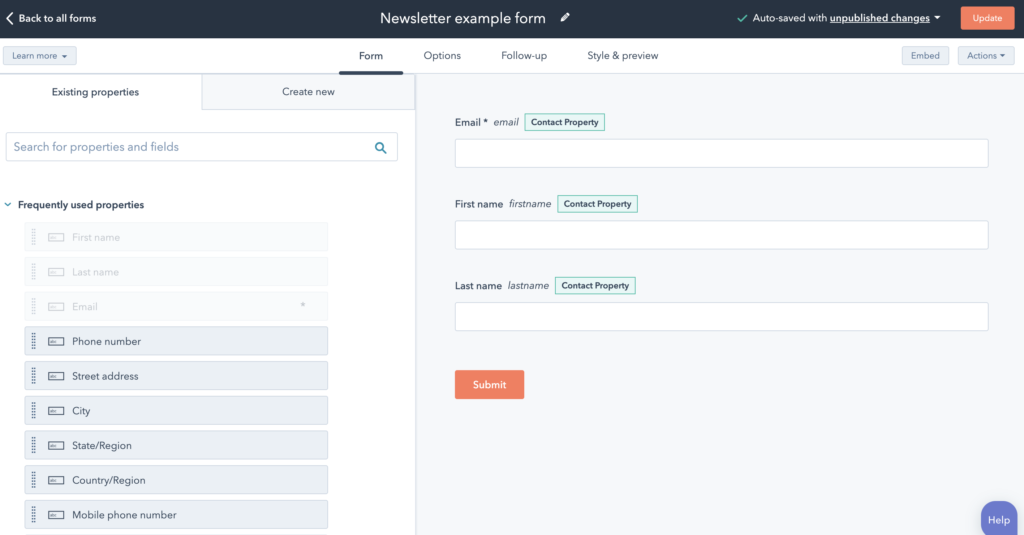Select the Create new tab
The image size is (1024, 535).
[x=308, y=91]
